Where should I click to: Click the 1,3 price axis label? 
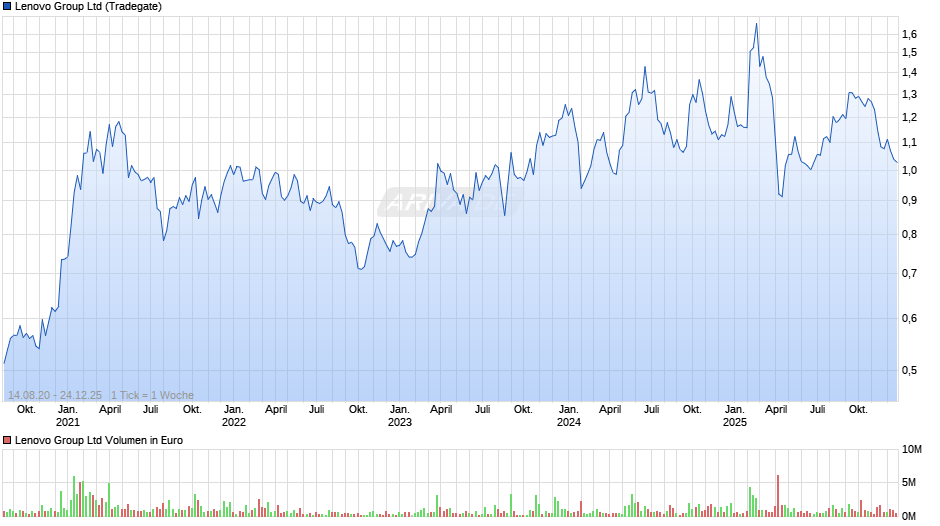[x=909, y=94]
